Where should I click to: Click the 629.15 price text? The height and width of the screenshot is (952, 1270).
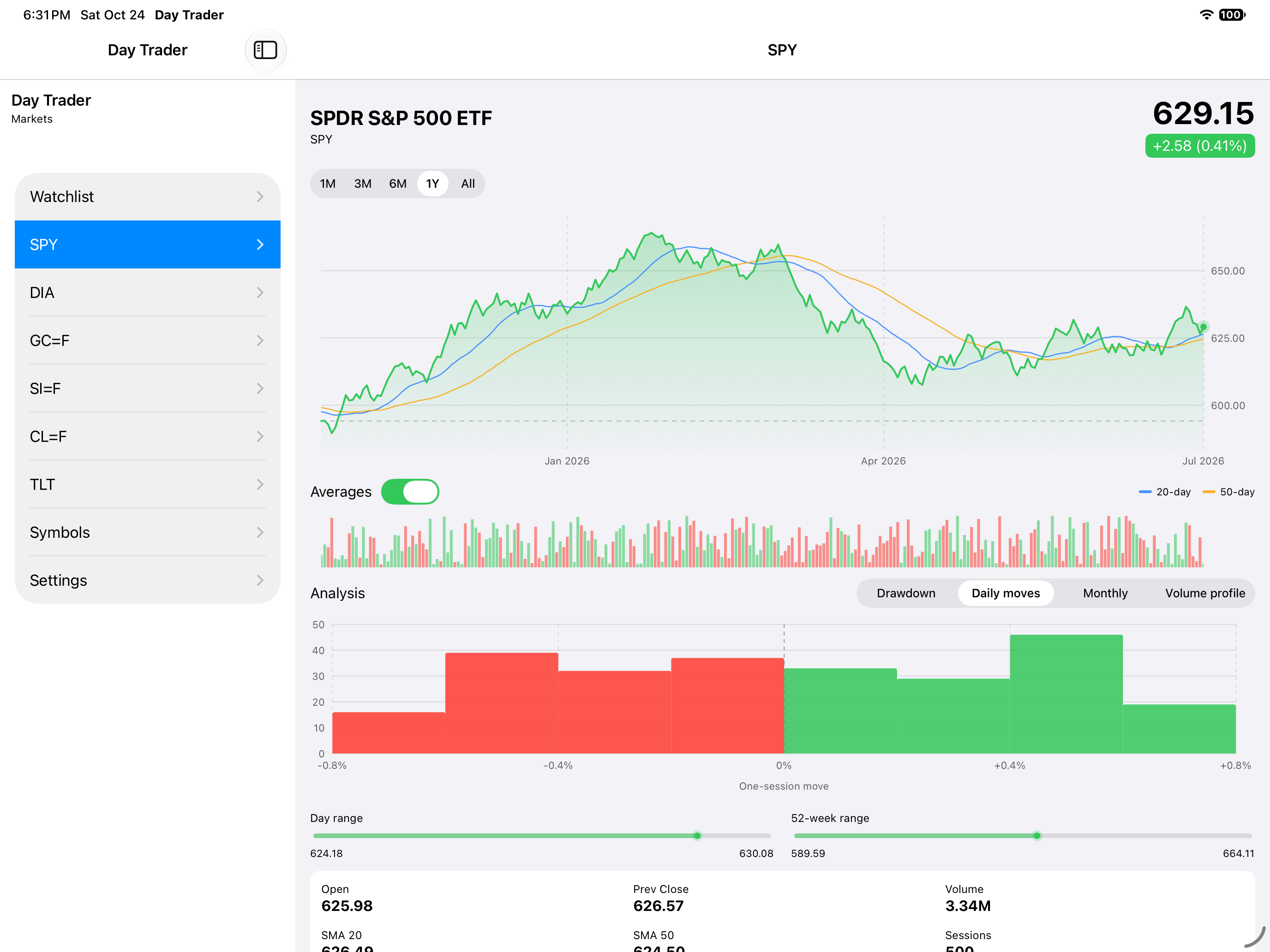1204,113
